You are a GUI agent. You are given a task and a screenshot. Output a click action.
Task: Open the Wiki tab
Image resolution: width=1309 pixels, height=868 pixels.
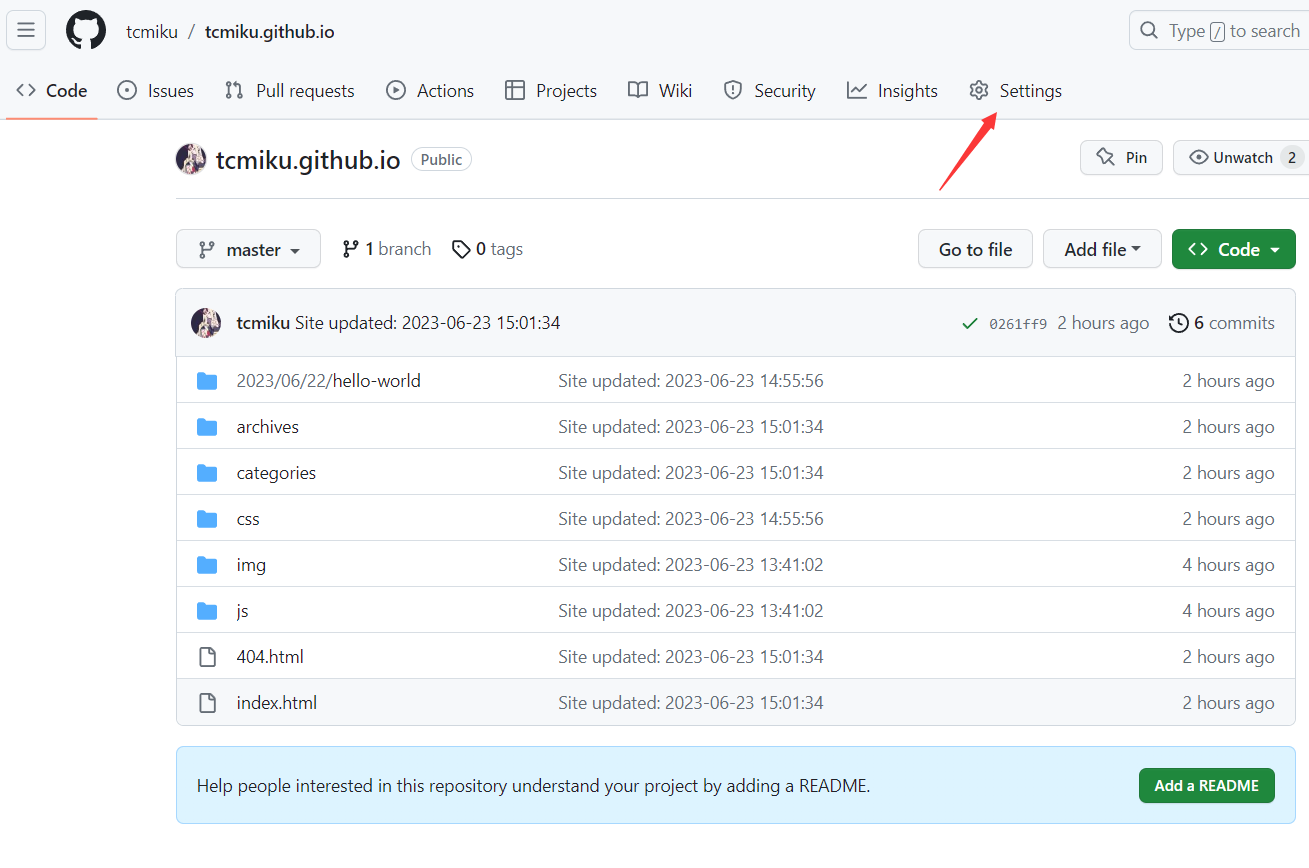(x=660, y=91)
